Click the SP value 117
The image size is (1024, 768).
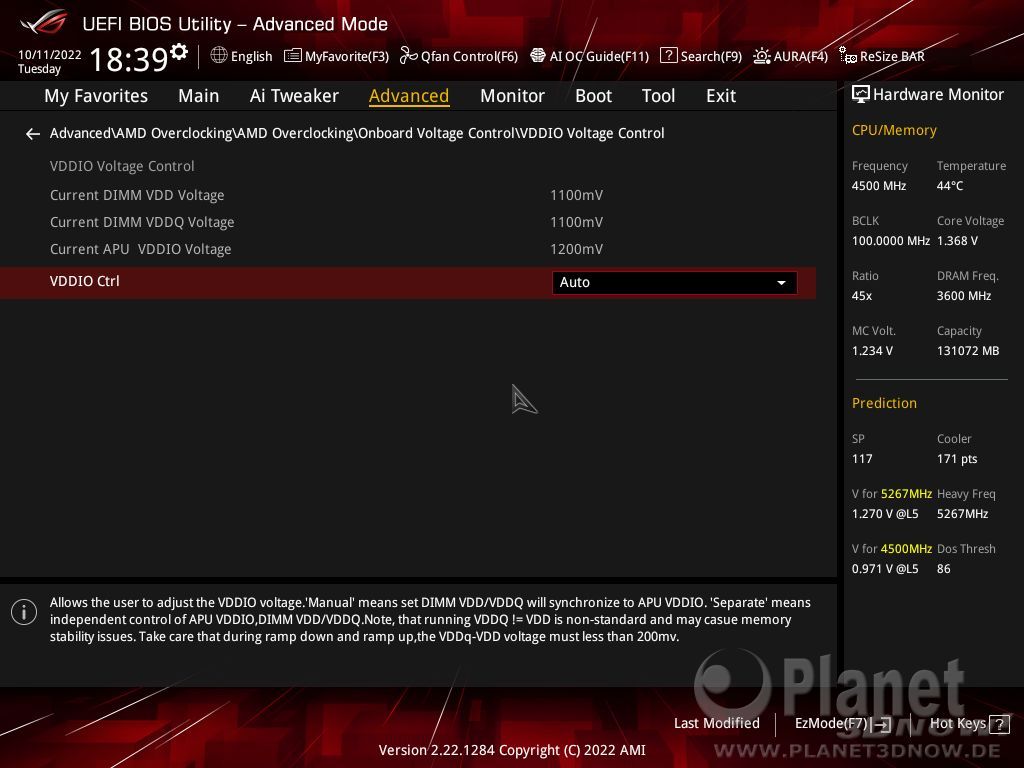(x=862, y=459)
